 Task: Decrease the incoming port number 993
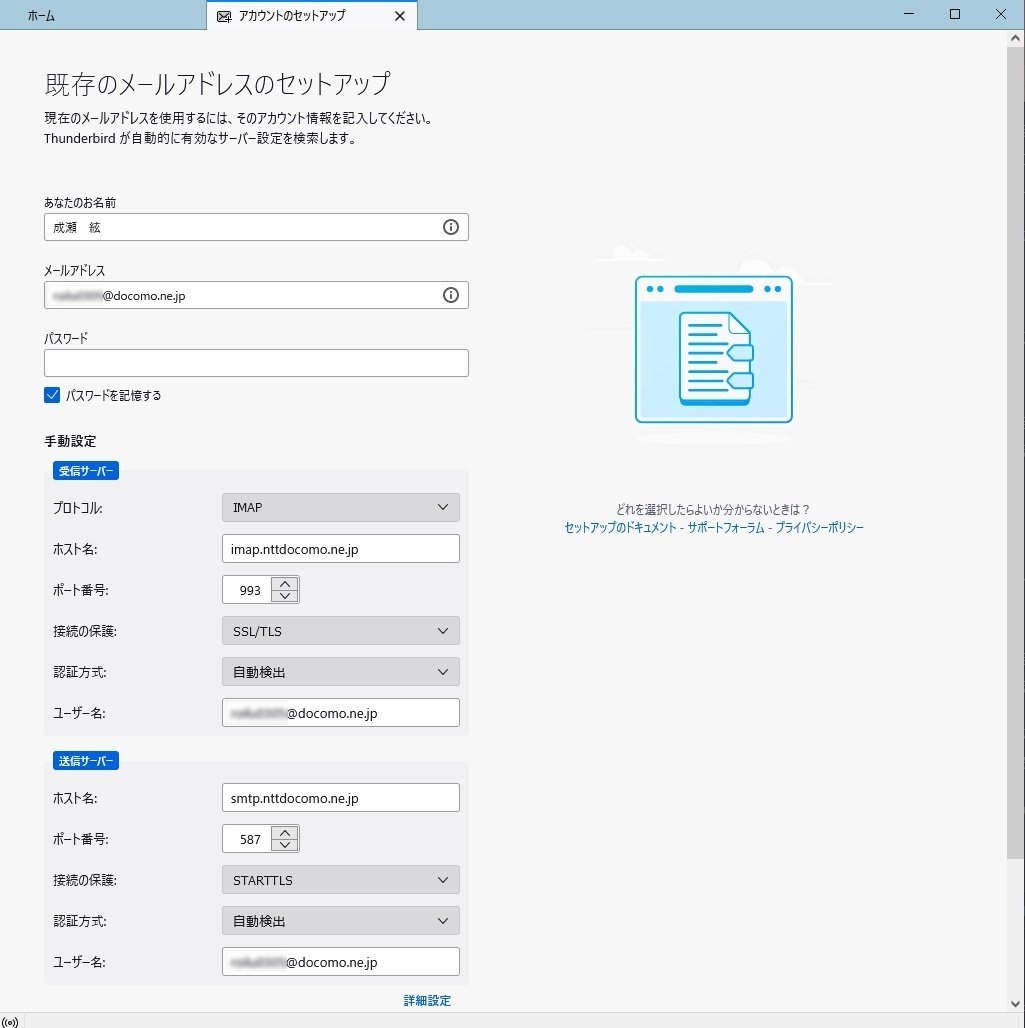coord(285,596)
